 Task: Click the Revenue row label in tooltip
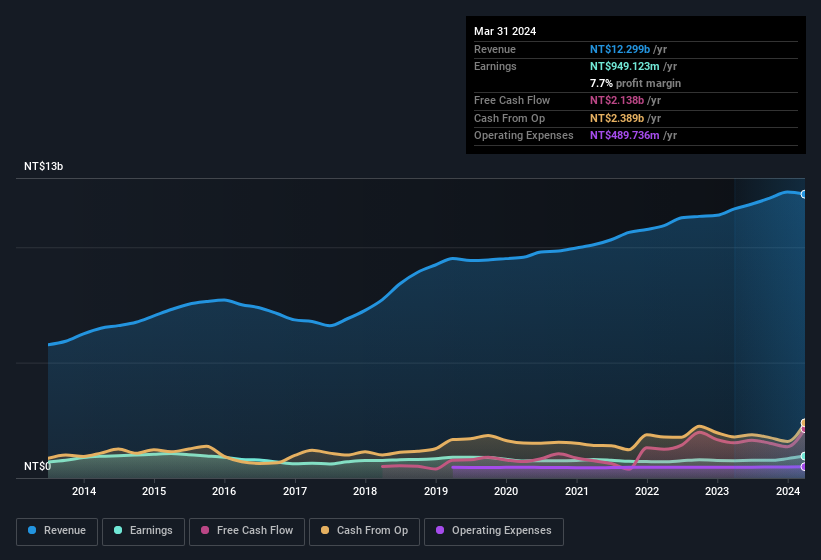pos(495,49)
